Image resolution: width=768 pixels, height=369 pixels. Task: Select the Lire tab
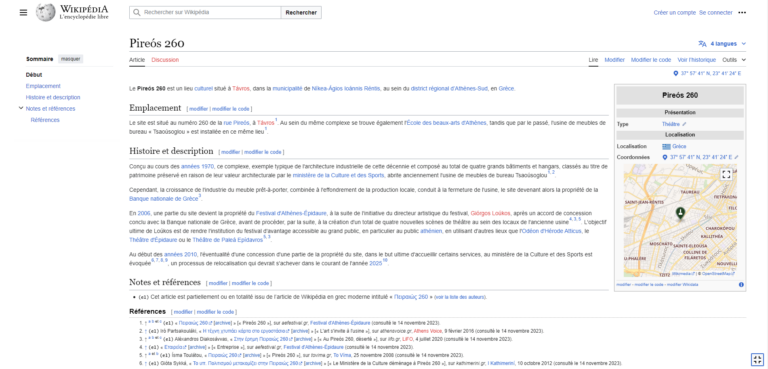click(x=593, y=60)
